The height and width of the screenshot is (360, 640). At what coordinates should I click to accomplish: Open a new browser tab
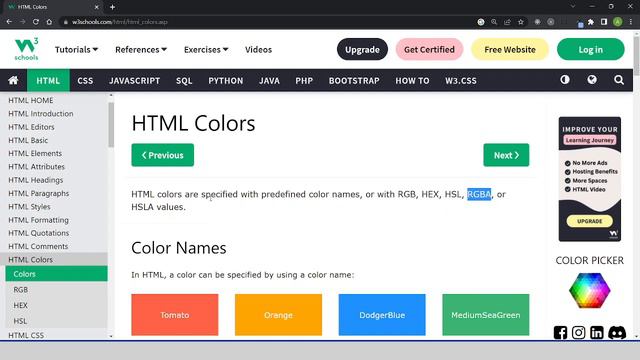[x=112, y=7]
